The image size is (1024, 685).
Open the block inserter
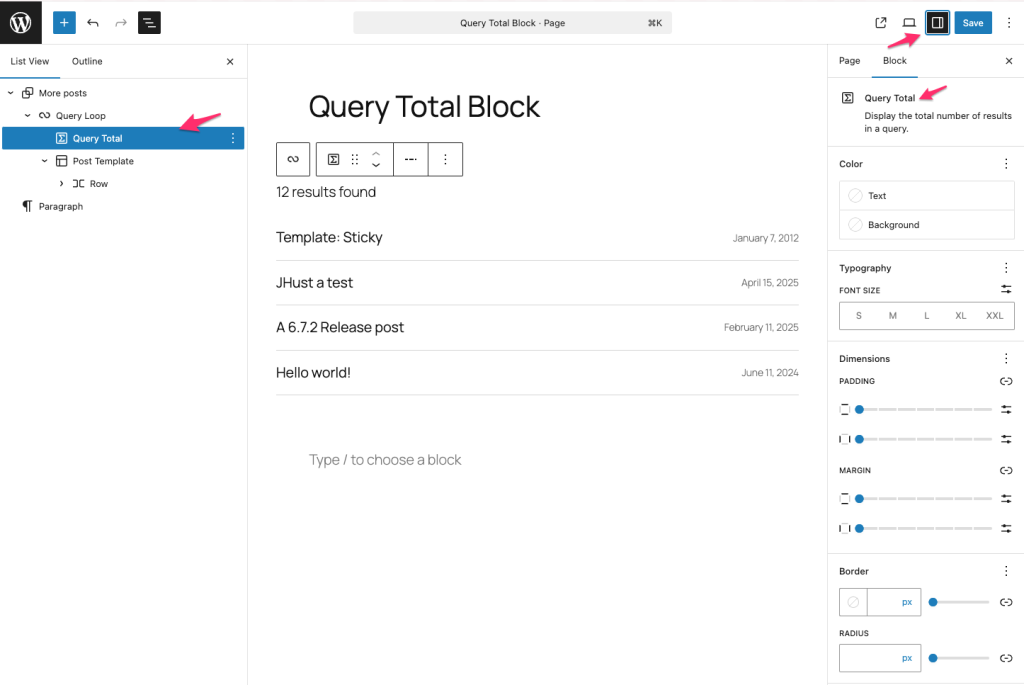[x=64, y=22]
